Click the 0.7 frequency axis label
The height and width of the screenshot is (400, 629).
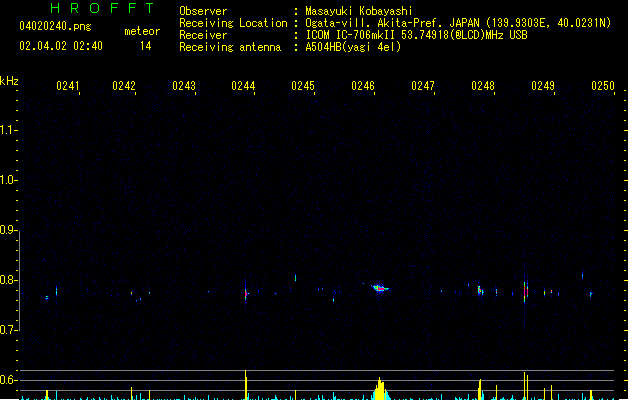pos(8,330)
